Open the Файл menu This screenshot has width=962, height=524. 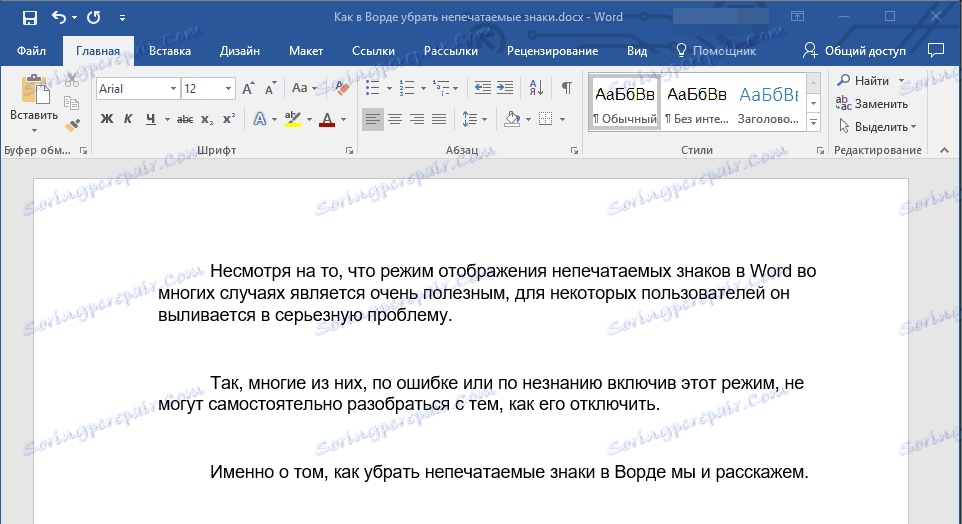pyautogui.click(x=31, y=51)
